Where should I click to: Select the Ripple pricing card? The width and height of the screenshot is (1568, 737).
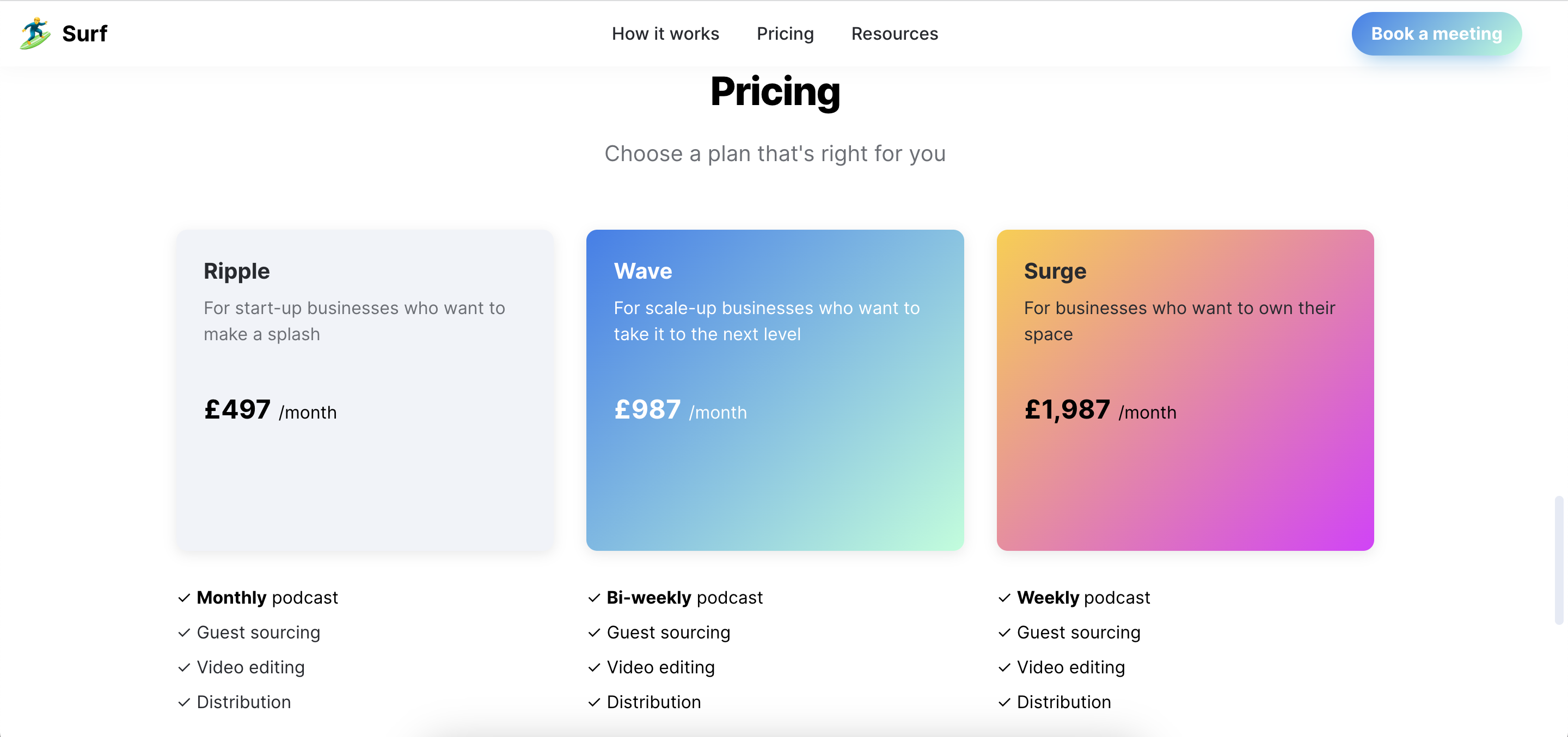point(365,390)
